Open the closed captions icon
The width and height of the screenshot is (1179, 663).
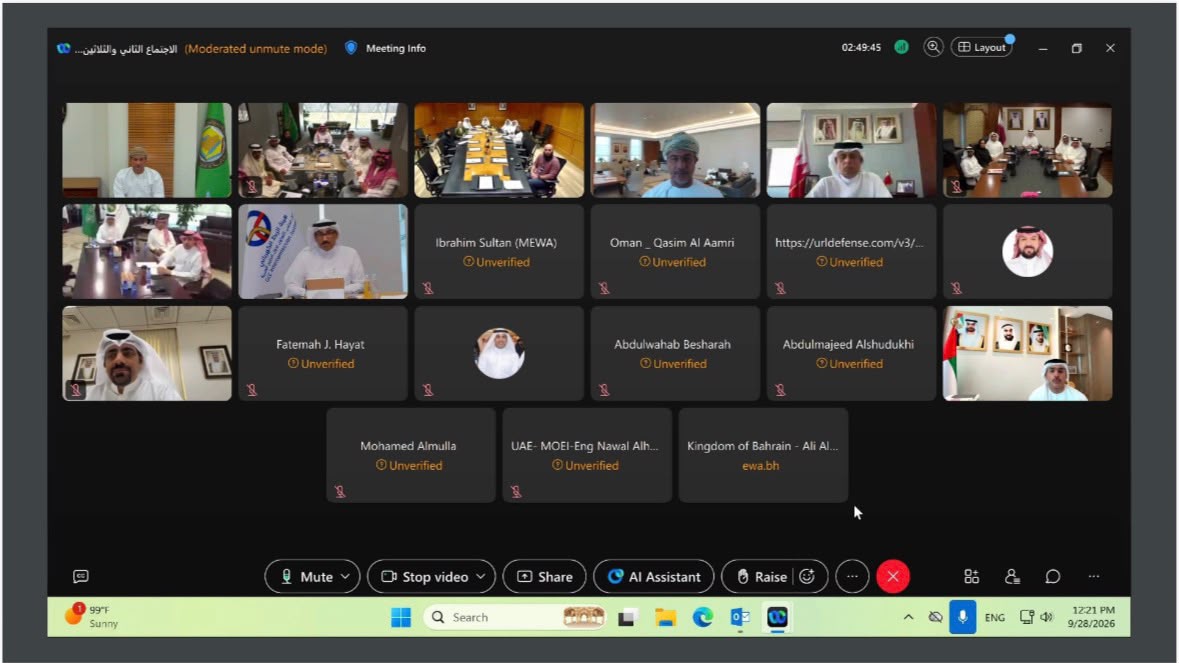tap(80, 577)
